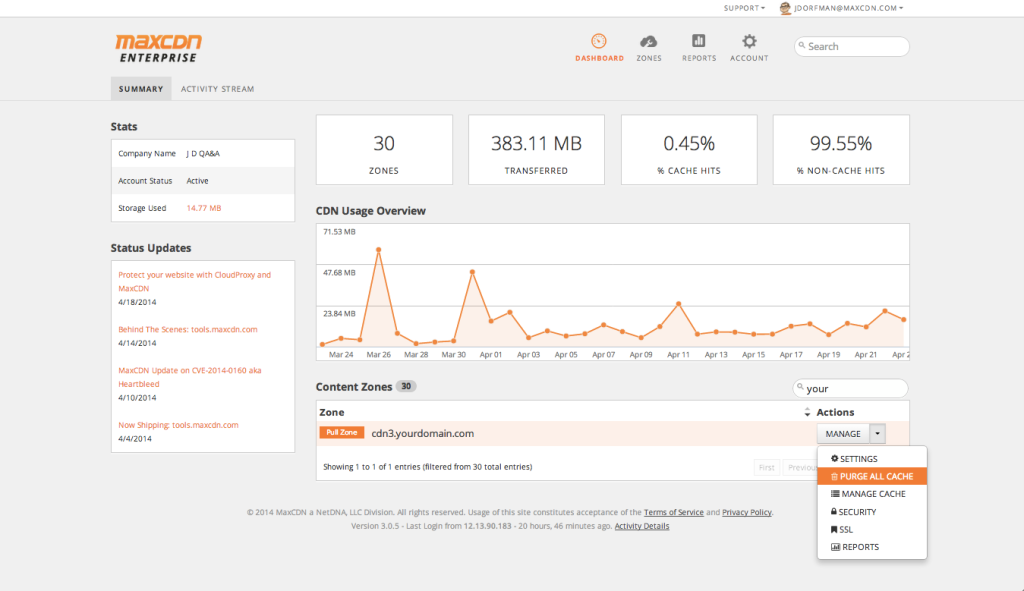Viewport: 1024px width, 591px height.
Task: Choose Settings from the Manage menu
Action: [872, 458]
